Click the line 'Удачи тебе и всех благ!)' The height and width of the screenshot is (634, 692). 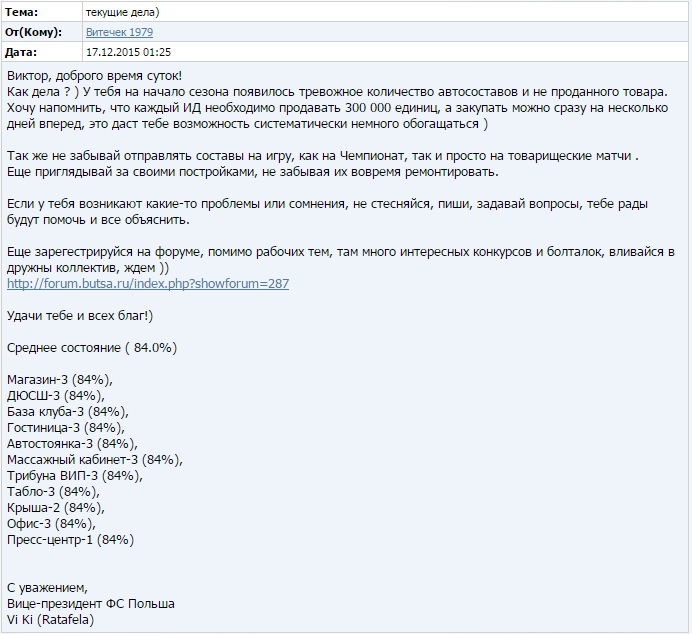(x=80, y=316)
